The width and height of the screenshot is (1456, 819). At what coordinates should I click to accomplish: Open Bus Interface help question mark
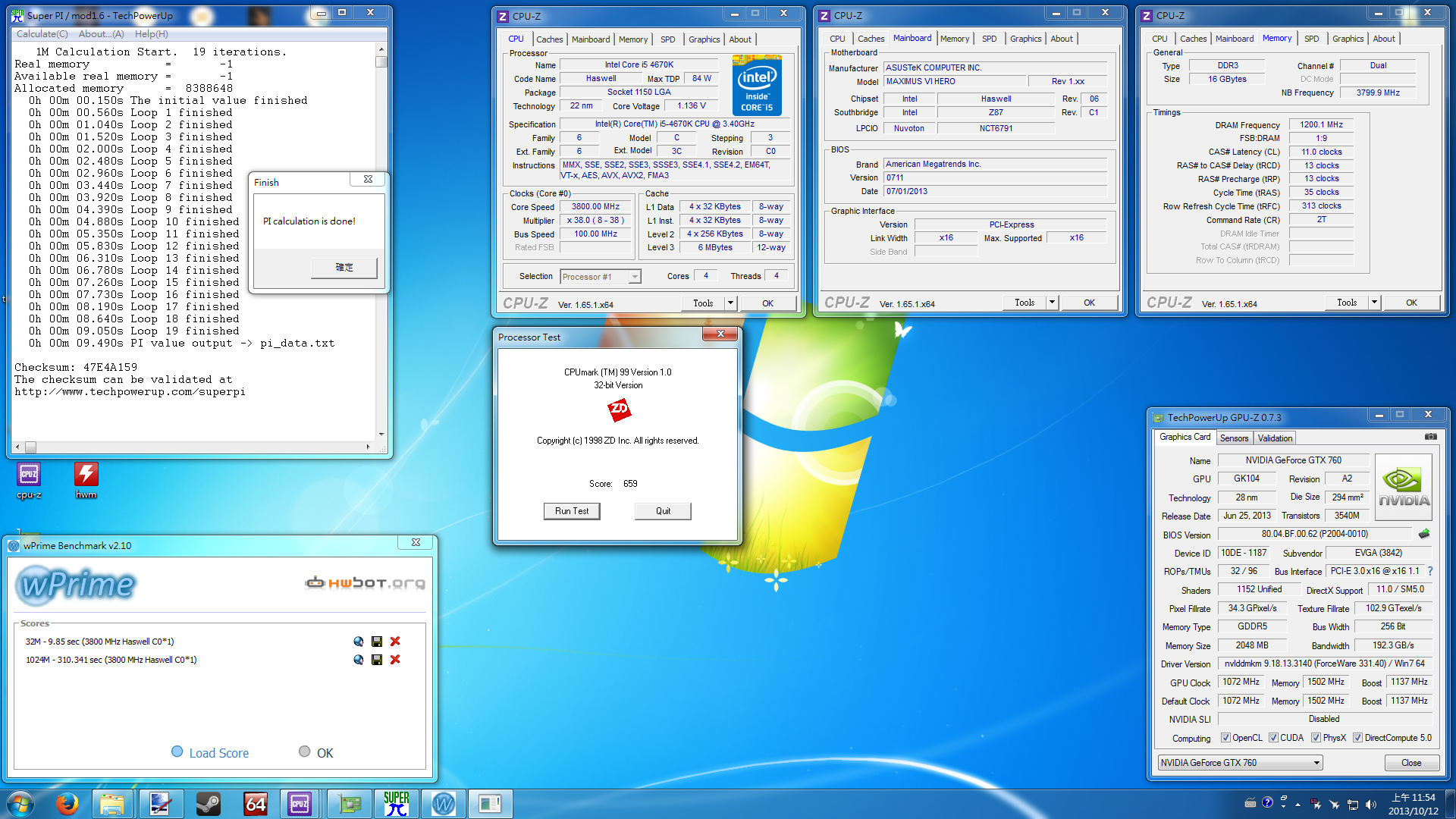click(x=1430, y=571)
